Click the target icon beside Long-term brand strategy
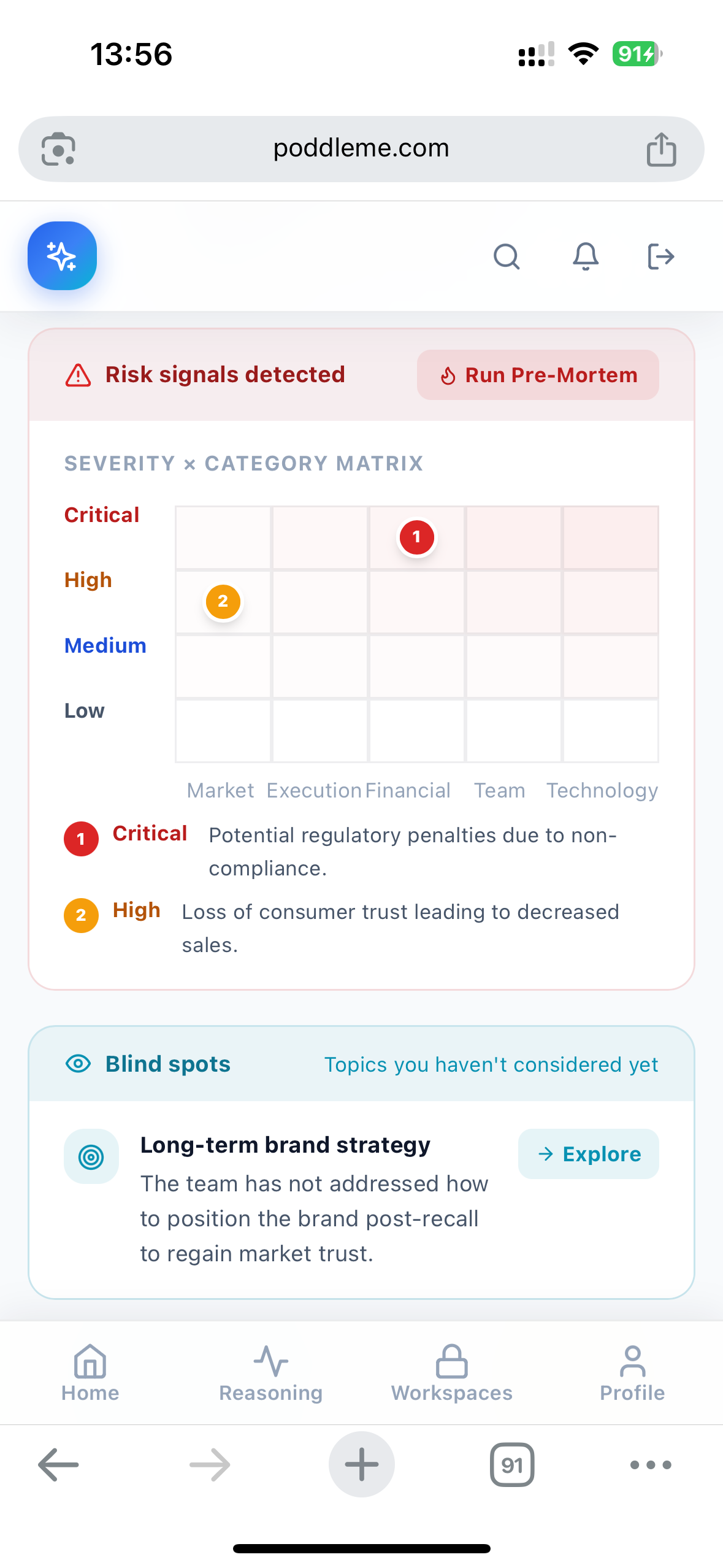This screenshot has height=1568, width=723. [x=91, y=1156]
